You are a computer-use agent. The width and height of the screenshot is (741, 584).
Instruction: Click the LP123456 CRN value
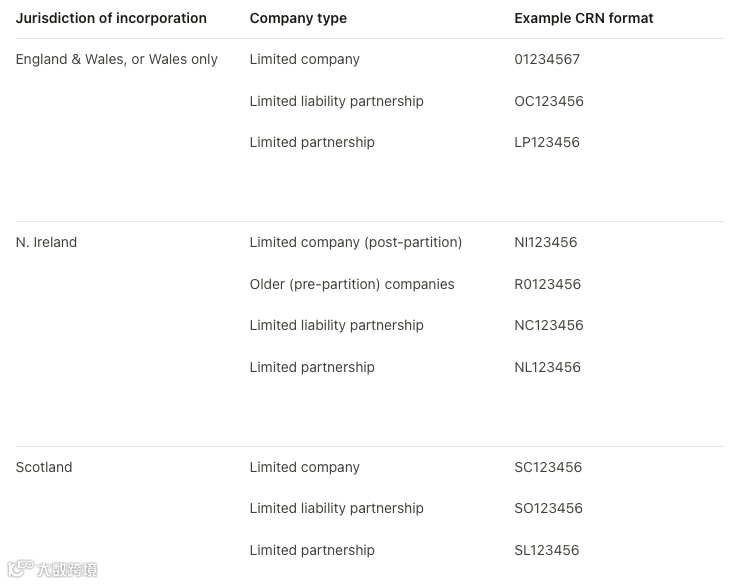coord(547,142)
